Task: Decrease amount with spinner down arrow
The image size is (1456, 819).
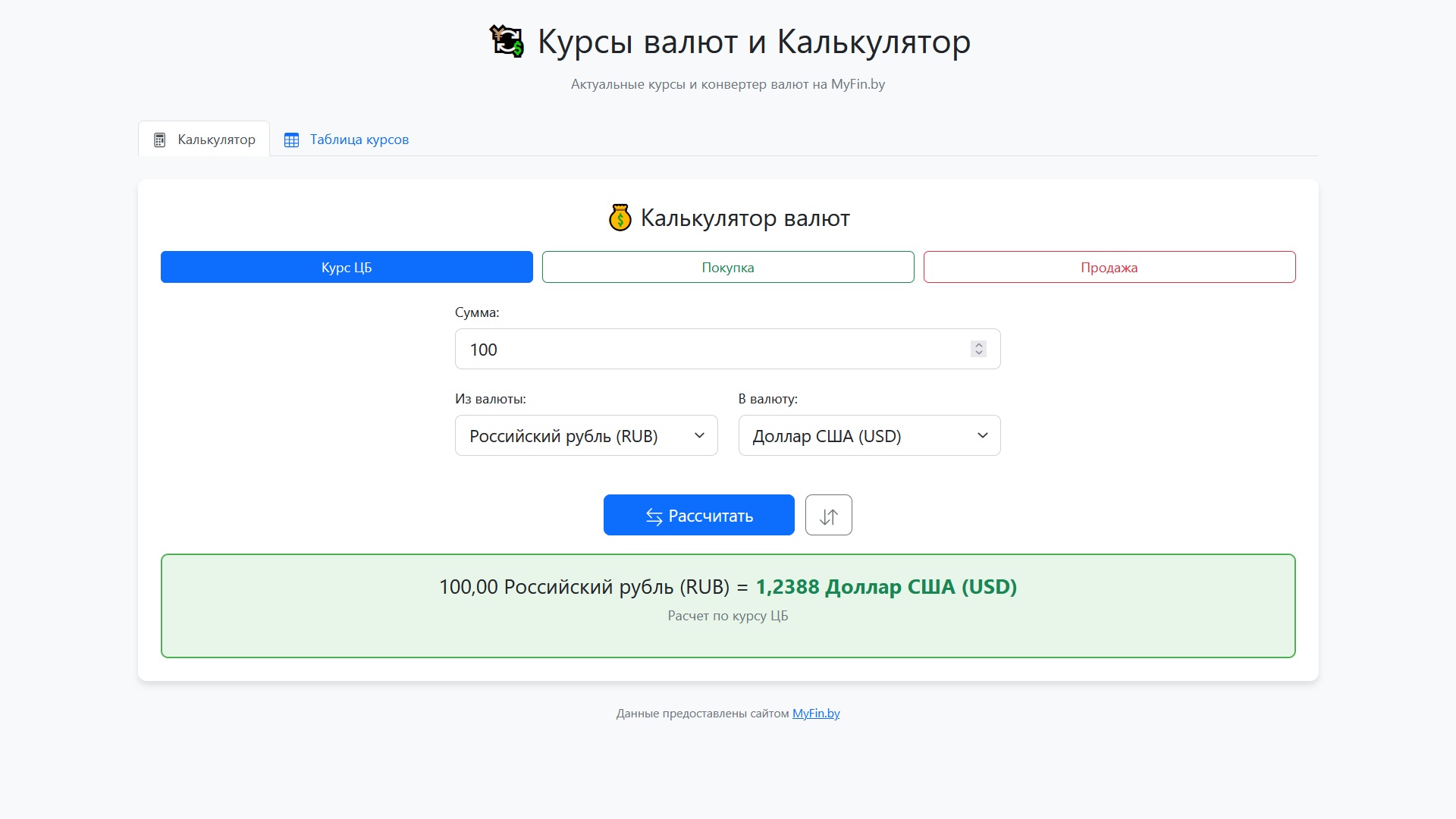Action: pyautogui.click(x=979, y=353)
